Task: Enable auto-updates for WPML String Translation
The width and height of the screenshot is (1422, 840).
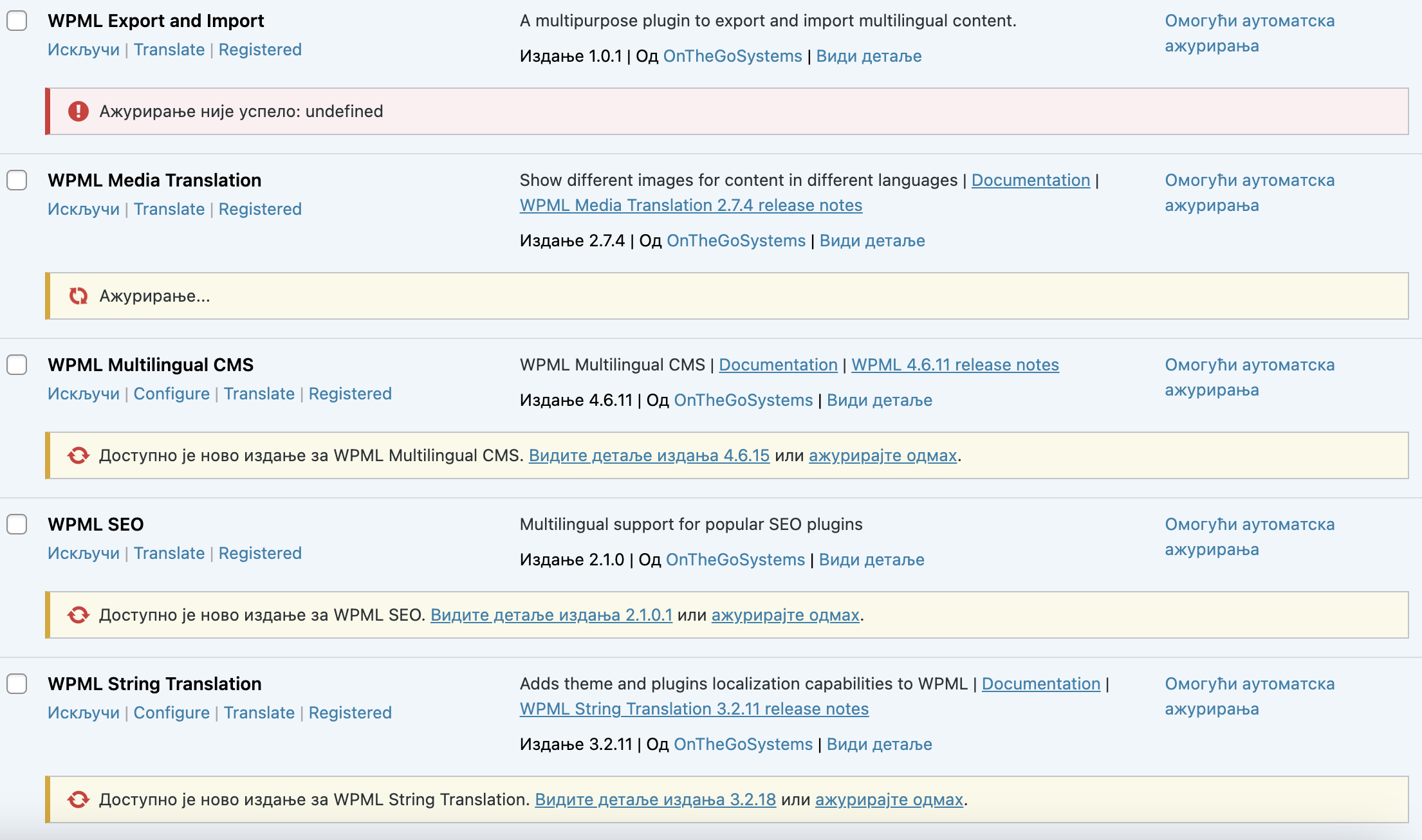Action: 1250,697
